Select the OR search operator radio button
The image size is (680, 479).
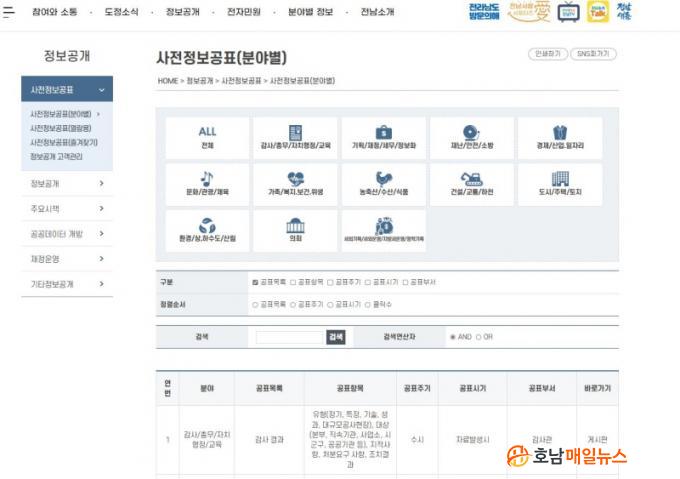478,337
